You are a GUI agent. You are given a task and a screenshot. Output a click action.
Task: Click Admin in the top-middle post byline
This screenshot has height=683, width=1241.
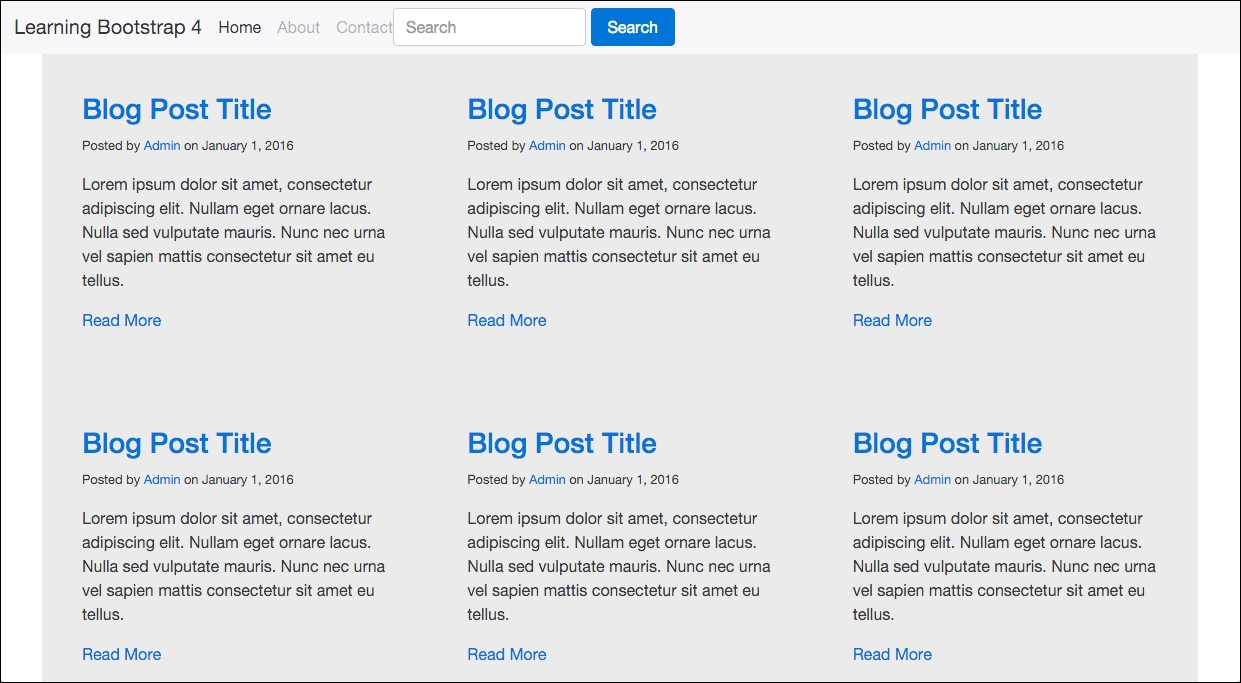tap(547, 145)
